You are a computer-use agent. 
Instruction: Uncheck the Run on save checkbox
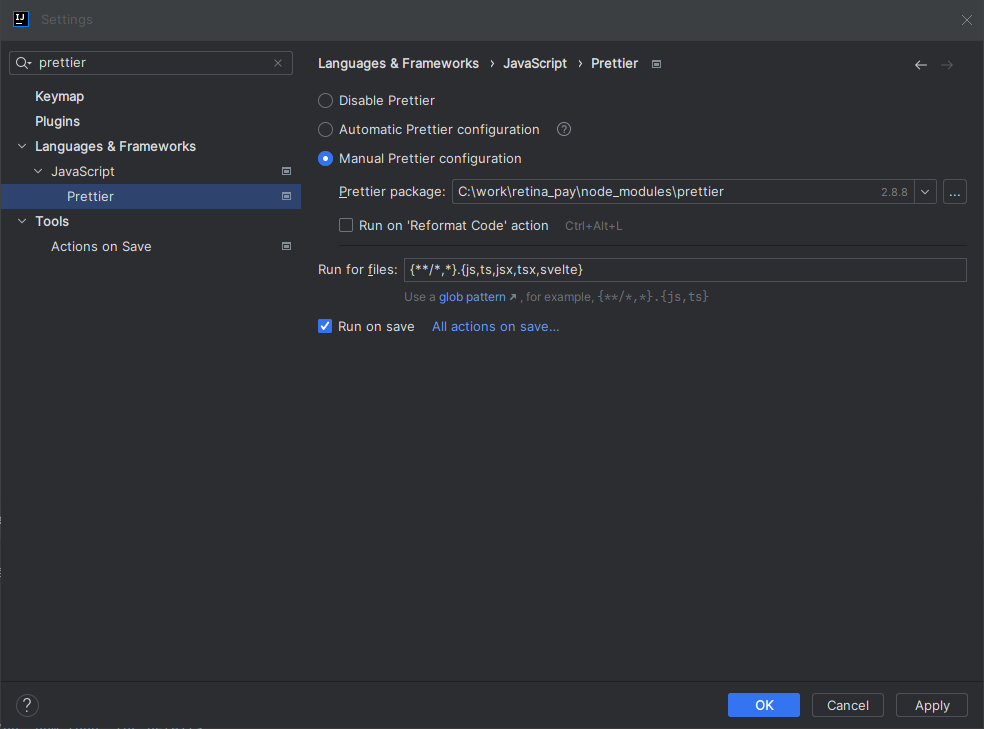coord(325,326)
